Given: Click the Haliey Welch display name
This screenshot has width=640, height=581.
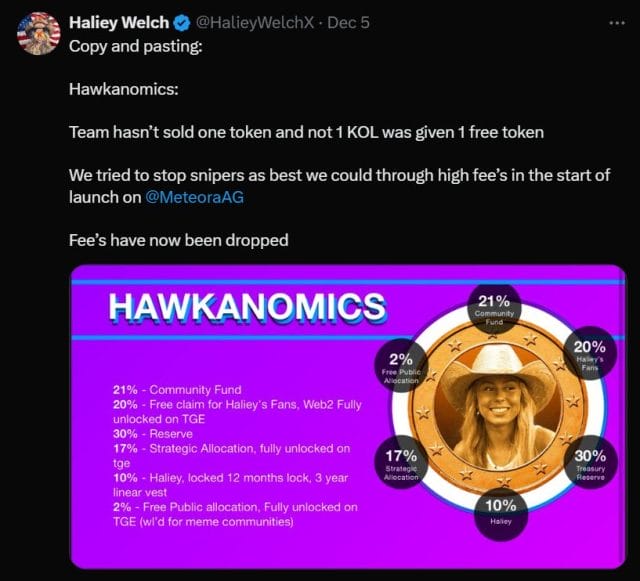Looking at the screenshot, I should tap(119, 22).
